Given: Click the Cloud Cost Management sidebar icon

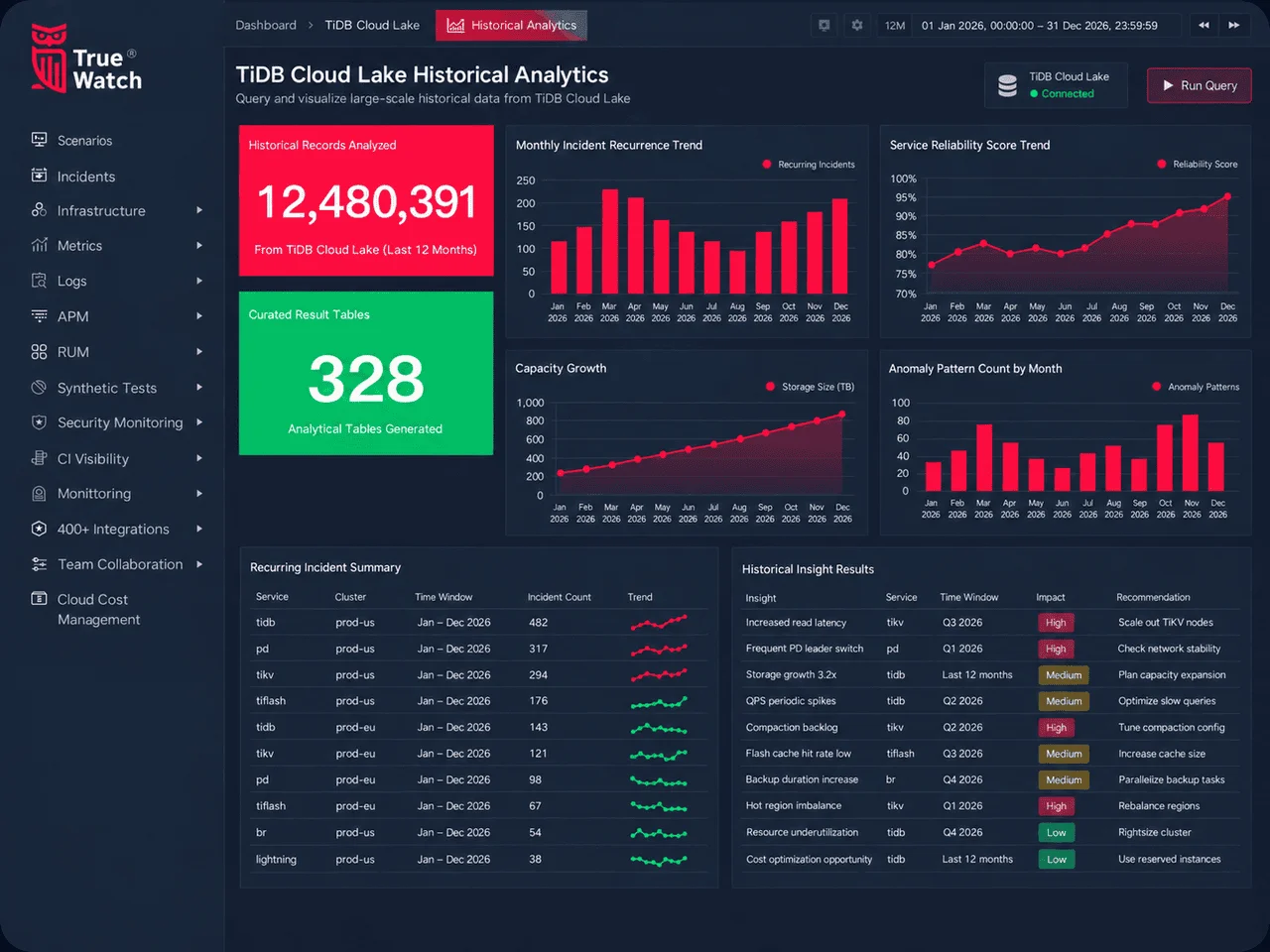Looking at the screenshot, I should [x=40, y=599].
